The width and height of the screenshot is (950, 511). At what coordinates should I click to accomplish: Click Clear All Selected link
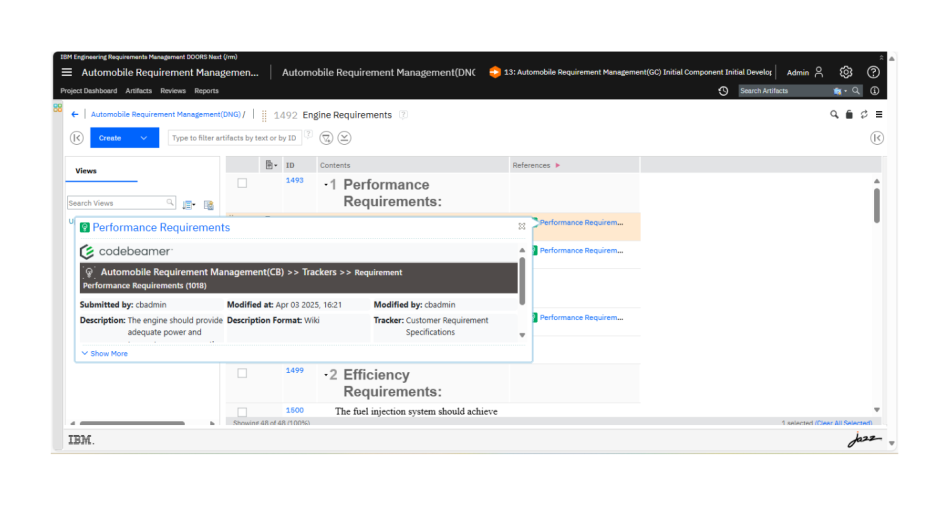click(x=843, y=423)
